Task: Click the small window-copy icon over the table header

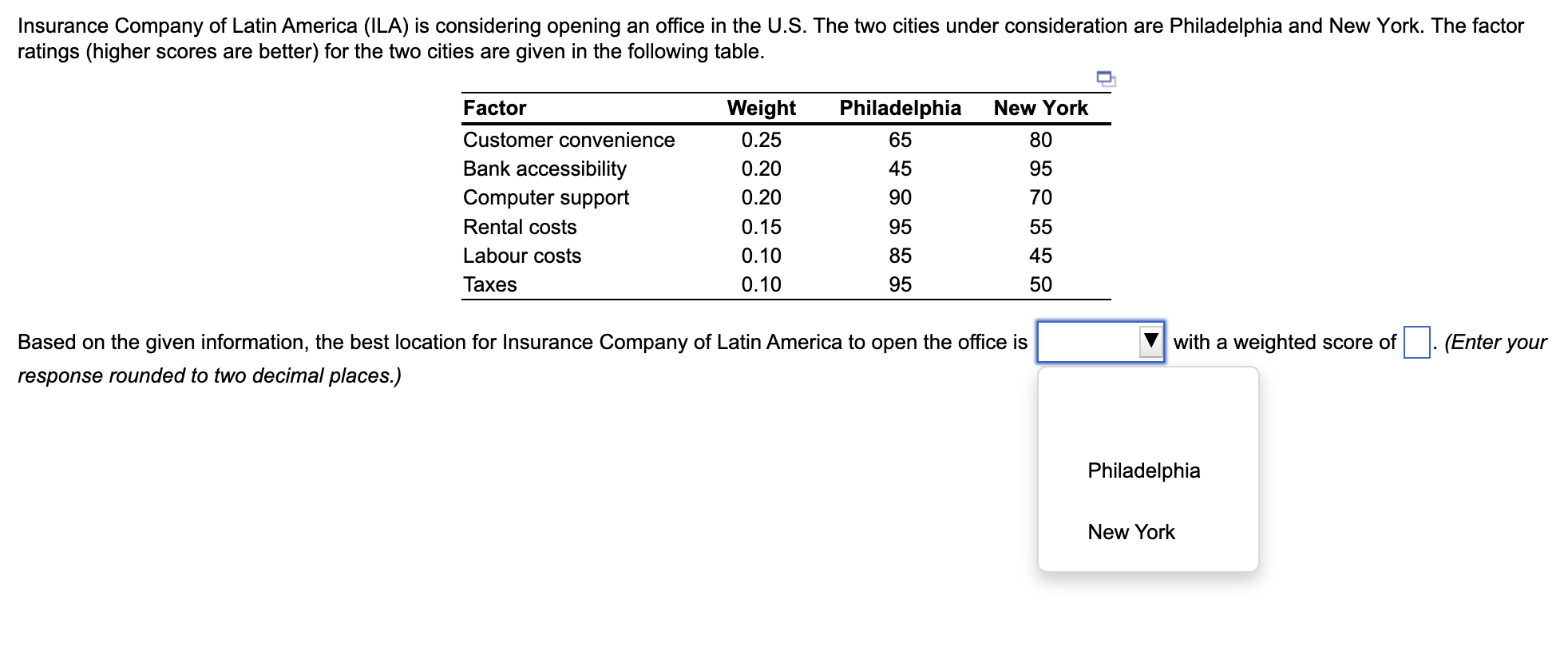Action: (1106, 78)
